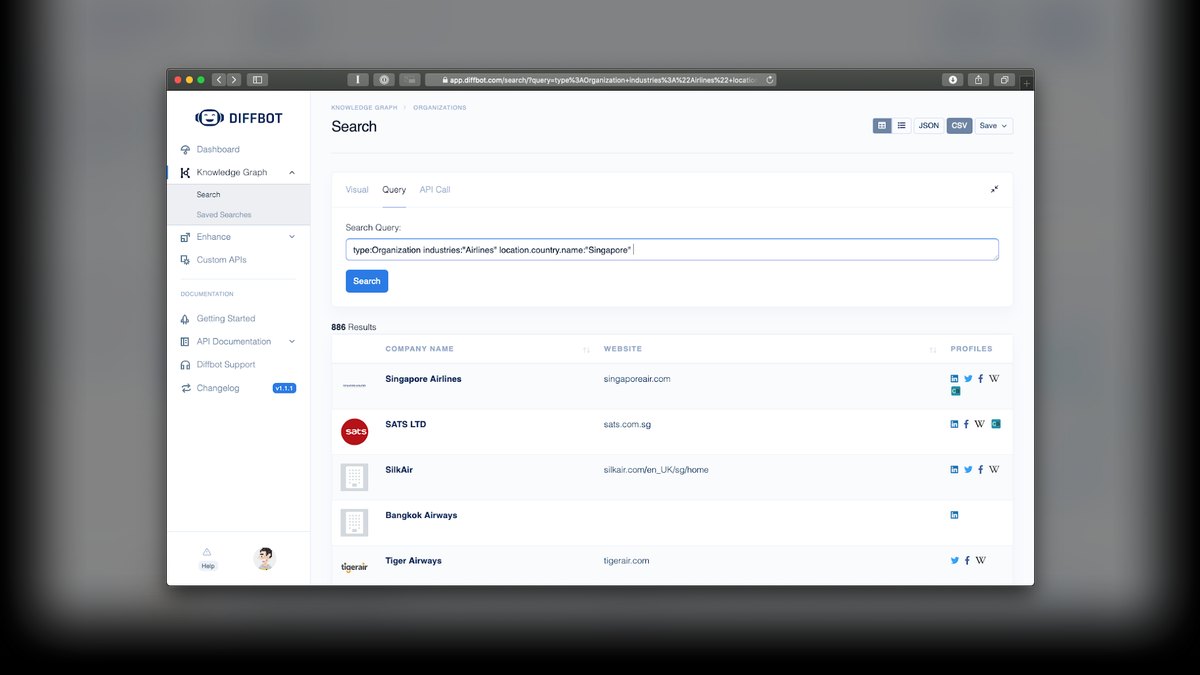The image size is (1200, 675).
Task: Open Singapore Airlines Wikipedia profile
Action: pos(994,379)
